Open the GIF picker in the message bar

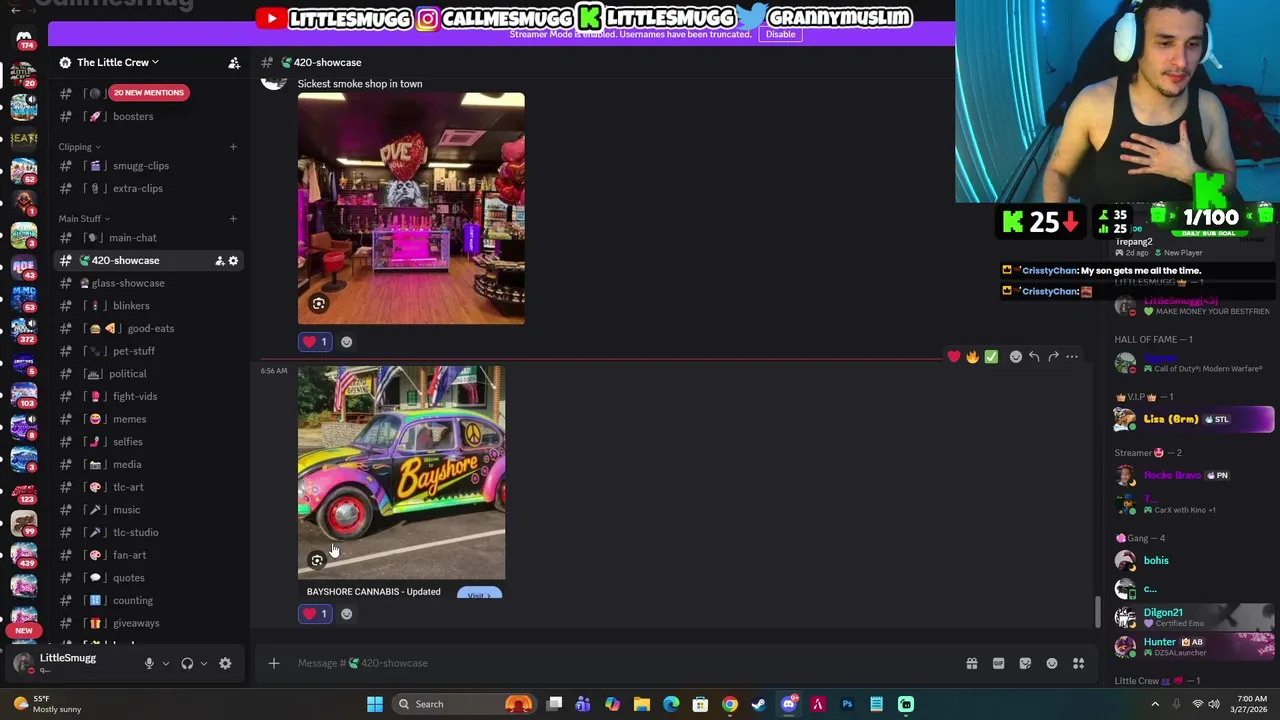point(998,663)
